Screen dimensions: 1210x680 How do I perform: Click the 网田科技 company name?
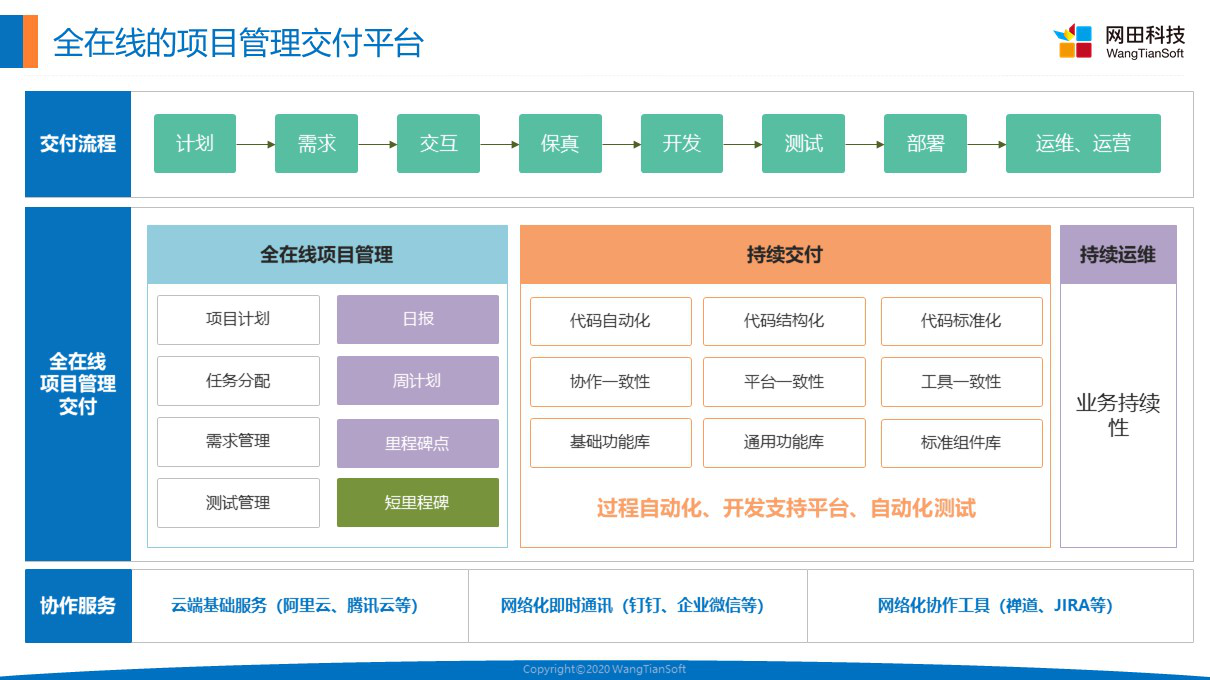[x=1145, y=34]
